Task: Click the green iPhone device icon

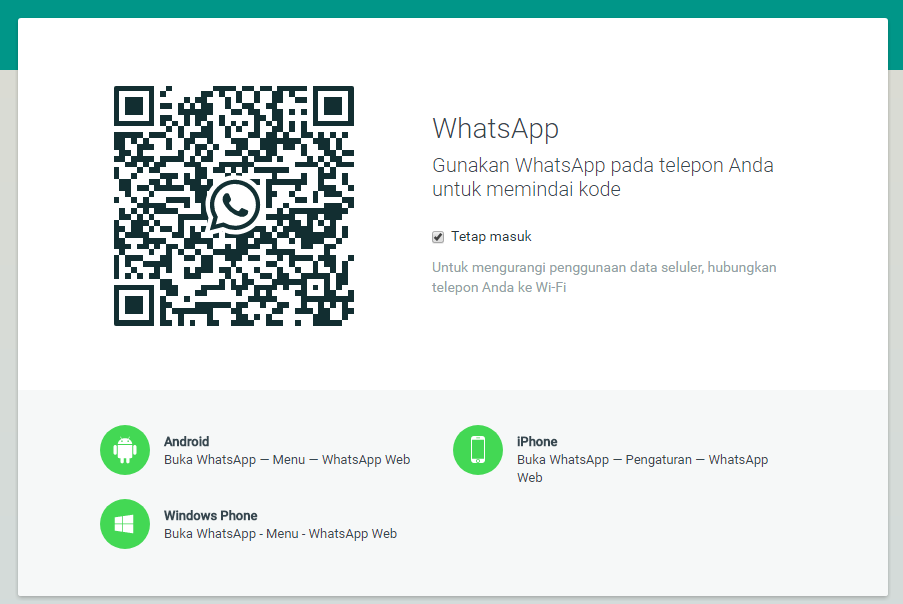Action: [x=478, y=450]
